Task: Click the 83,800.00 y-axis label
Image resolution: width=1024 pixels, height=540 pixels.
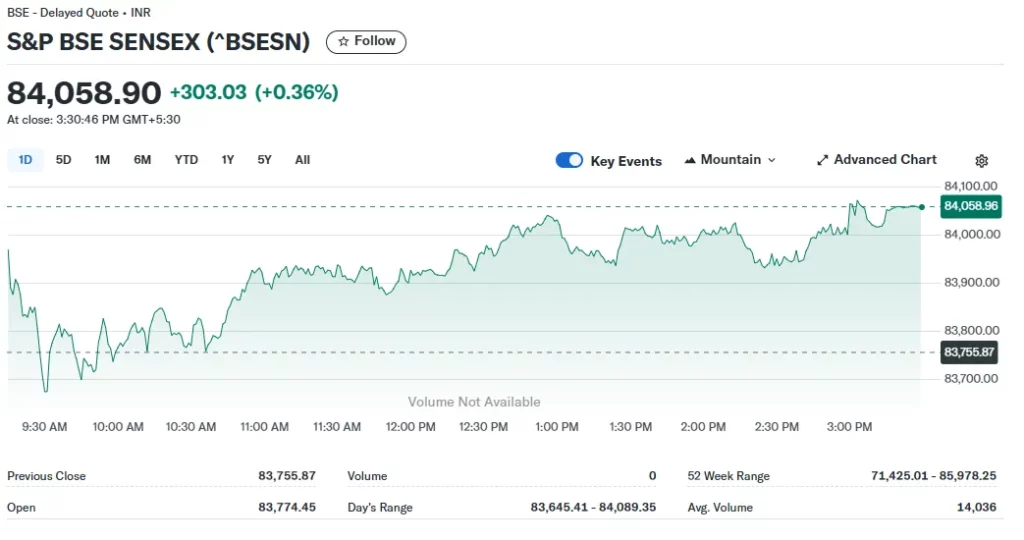Action: point(972,330)
